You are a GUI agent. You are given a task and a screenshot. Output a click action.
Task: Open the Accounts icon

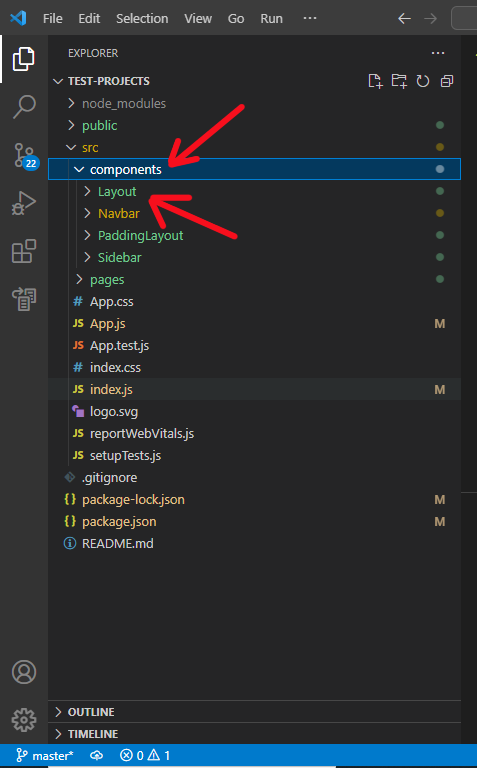24,672
